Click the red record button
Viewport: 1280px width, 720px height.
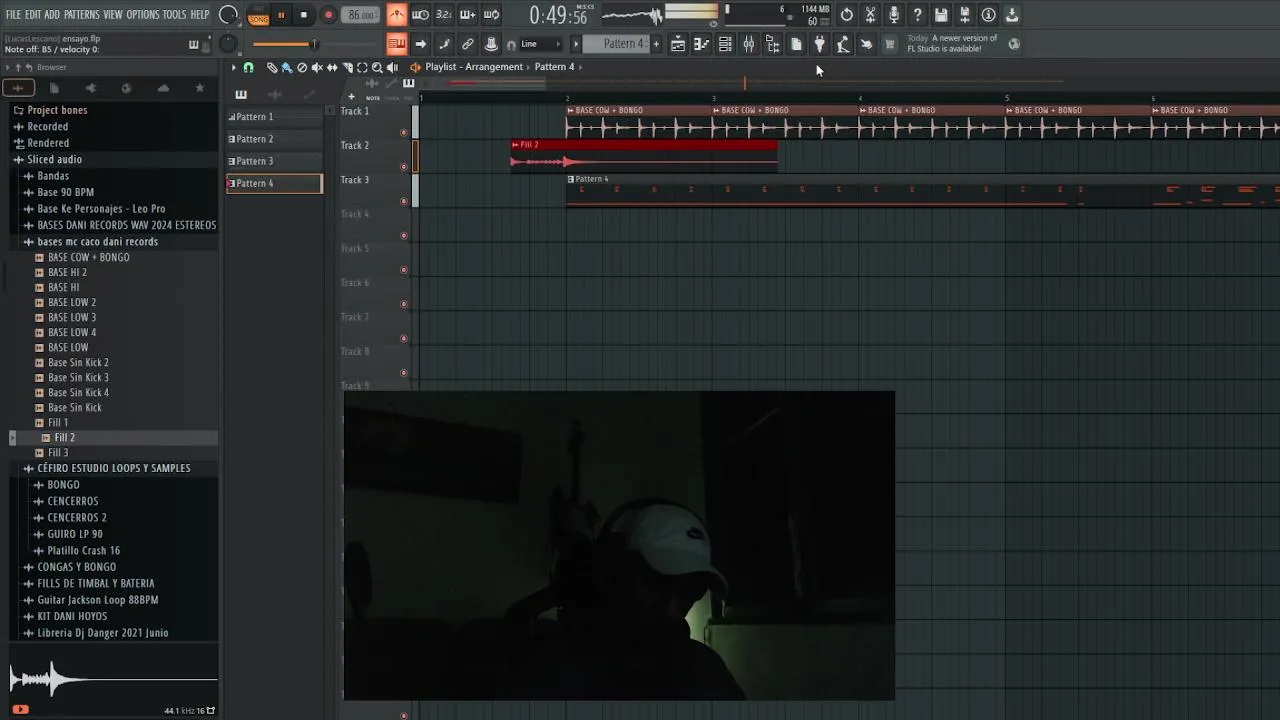coord(328,15)
